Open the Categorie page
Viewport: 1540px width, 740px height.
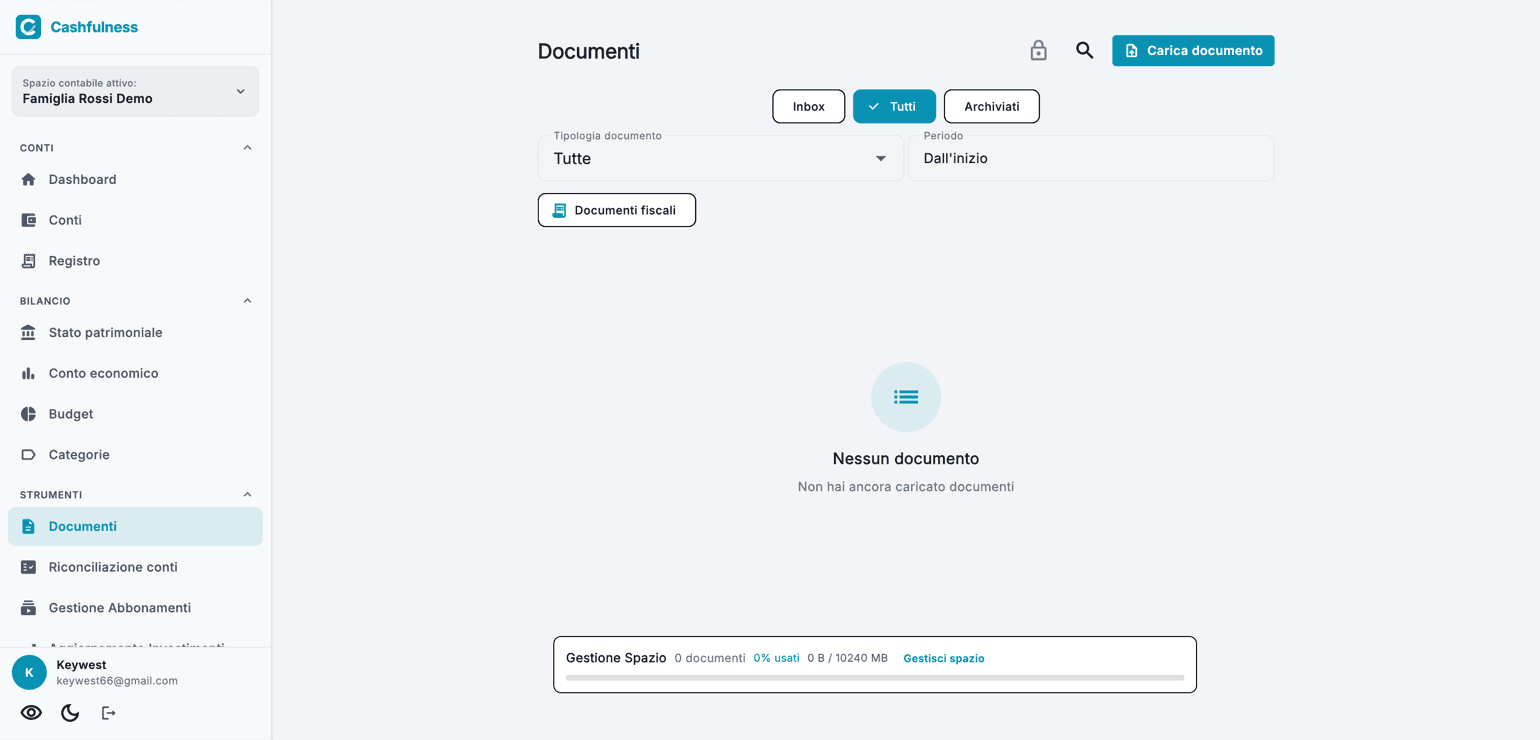pyautogui.click(x=135, y=455)
